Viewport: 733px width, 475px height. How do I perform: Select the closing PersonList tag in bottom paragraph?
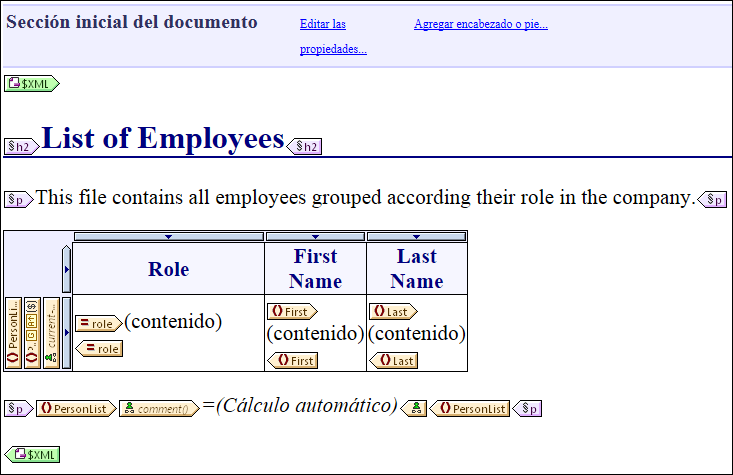469,409
